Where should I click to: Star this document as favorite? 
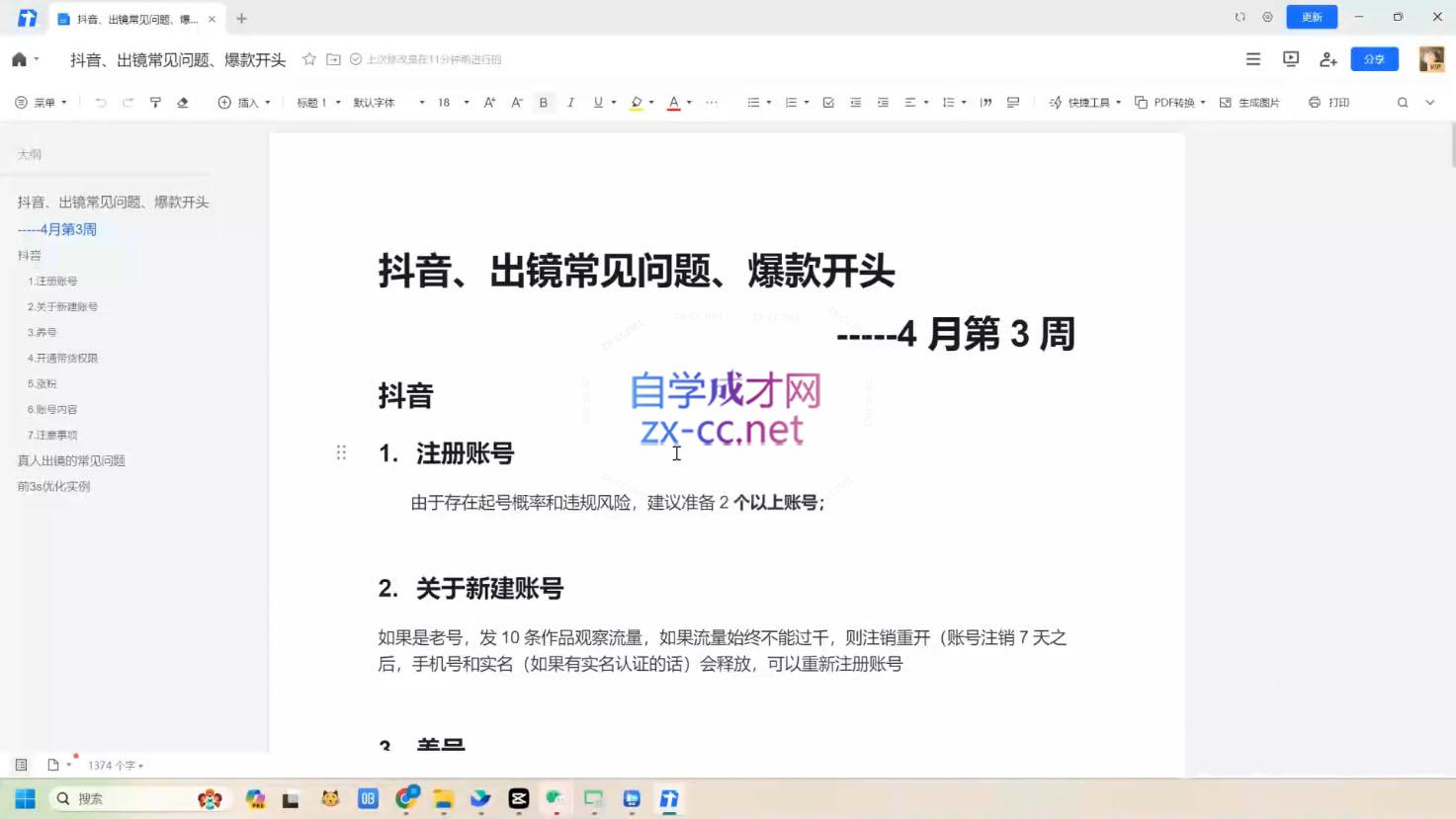pos(309,59)
